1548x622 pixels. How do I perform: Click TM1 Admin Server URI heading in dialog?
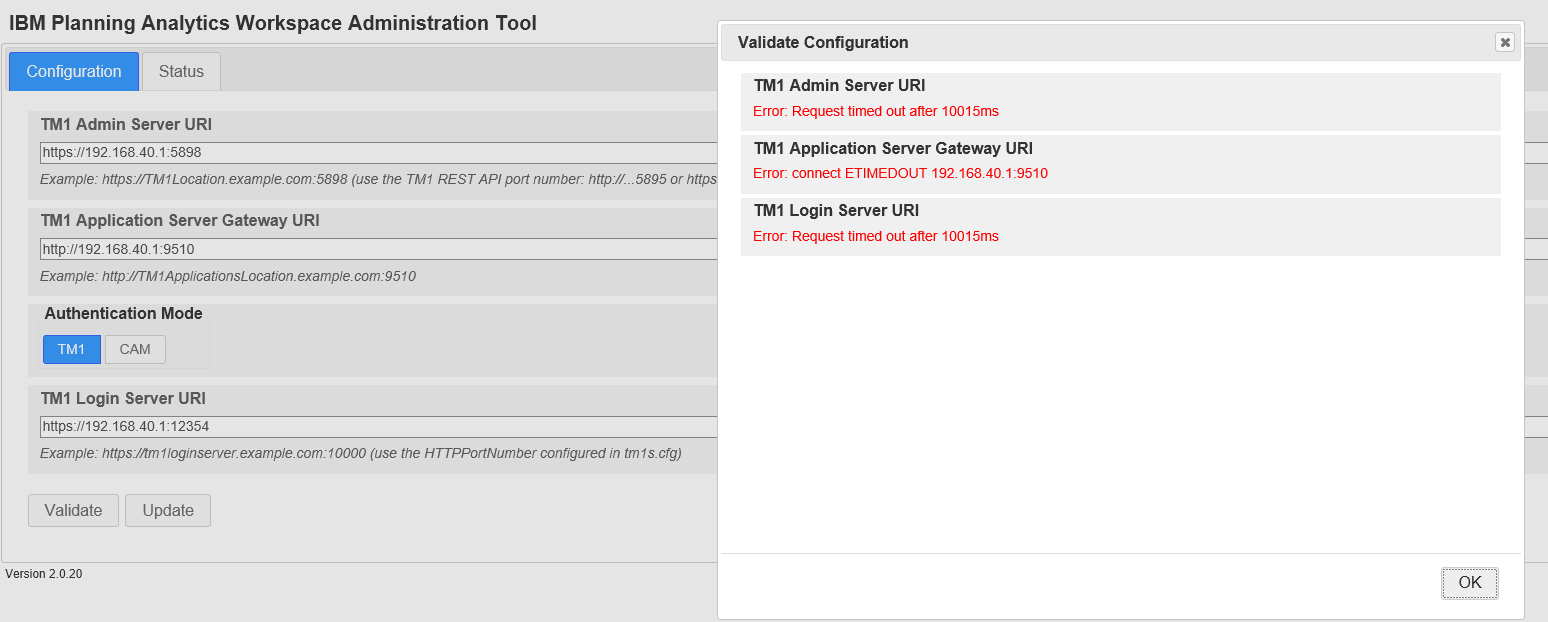[840, 86]
